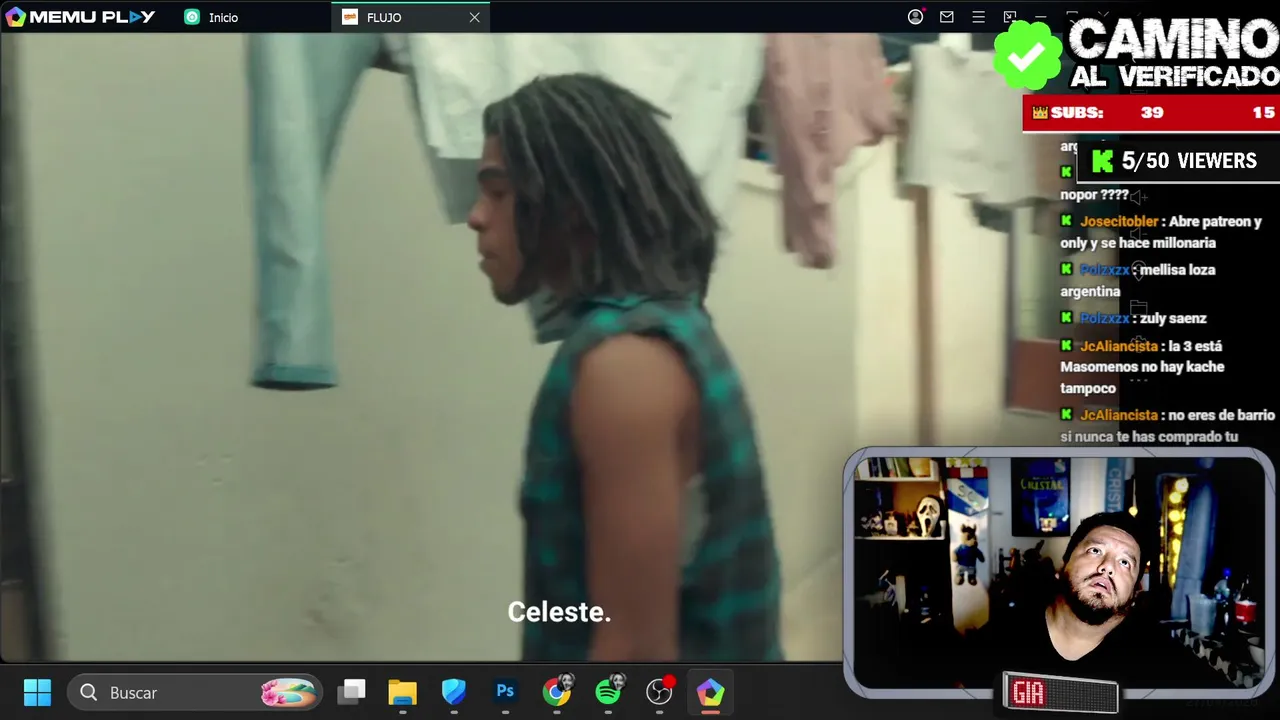Click the 'Abre patreon' chat message
This screenshot has height=720, width=1280.
click(1161, 232)
